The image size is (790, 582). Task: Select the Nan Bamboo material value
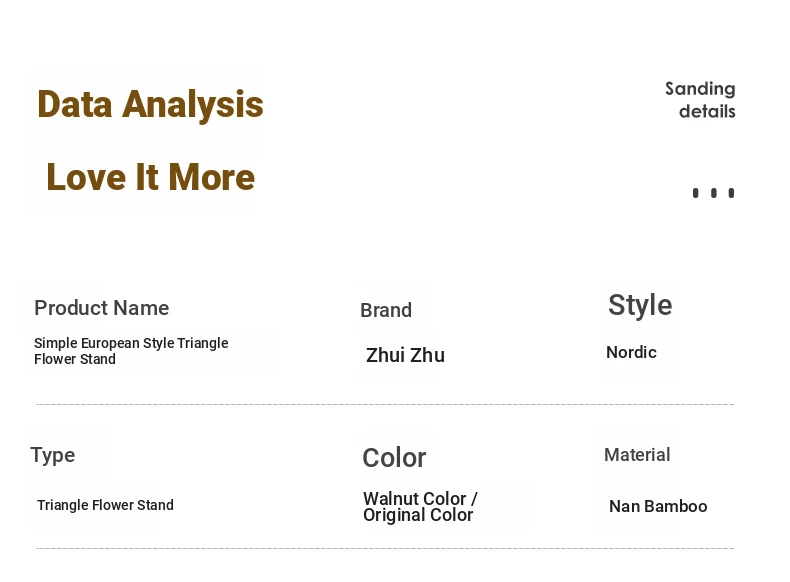pyautogui.click(x=658, y=506)
